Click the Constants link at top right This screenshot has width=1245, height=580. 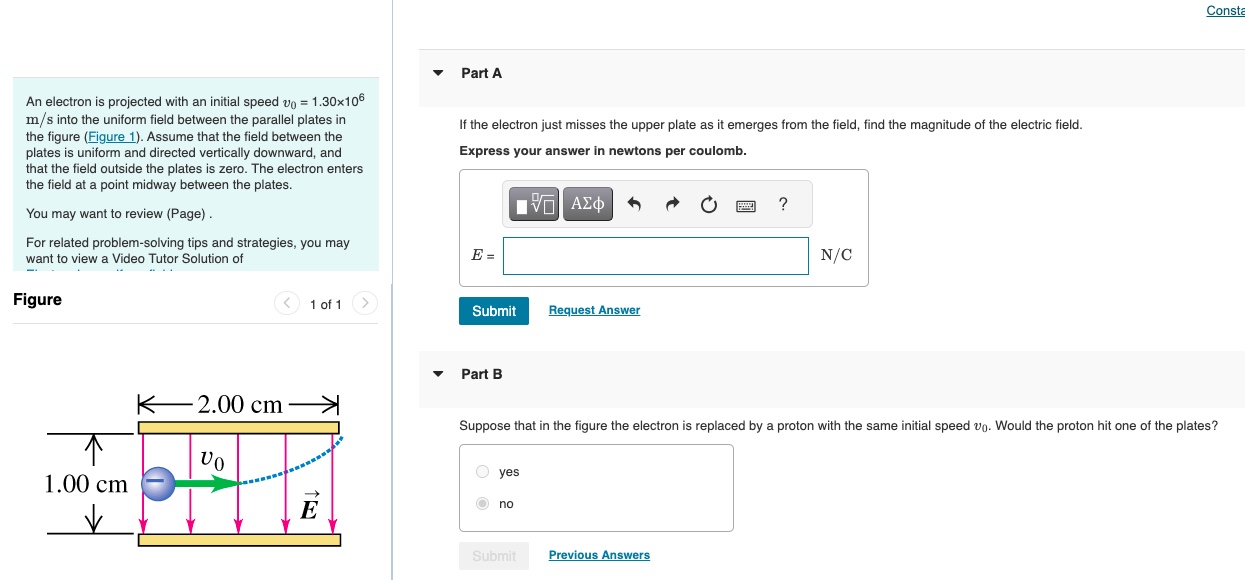[x=1223, y=10]
